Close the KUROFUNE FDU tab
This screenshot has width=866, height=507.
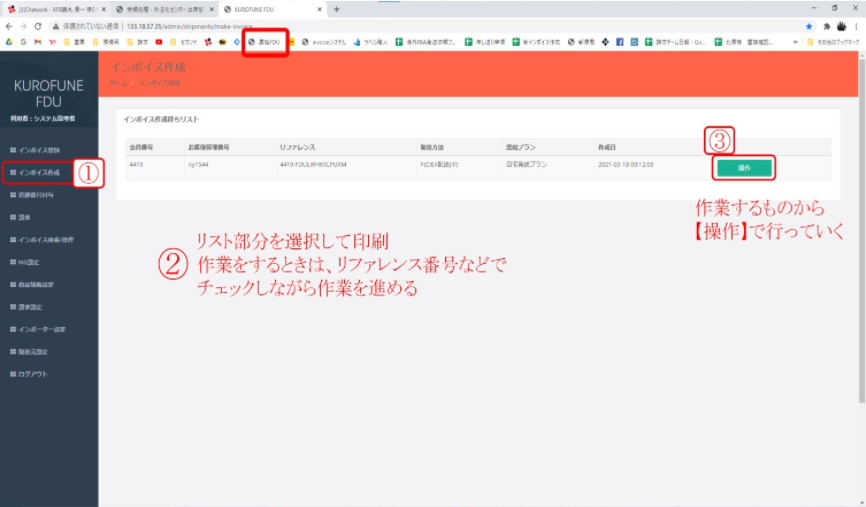[x=319, y=9]
